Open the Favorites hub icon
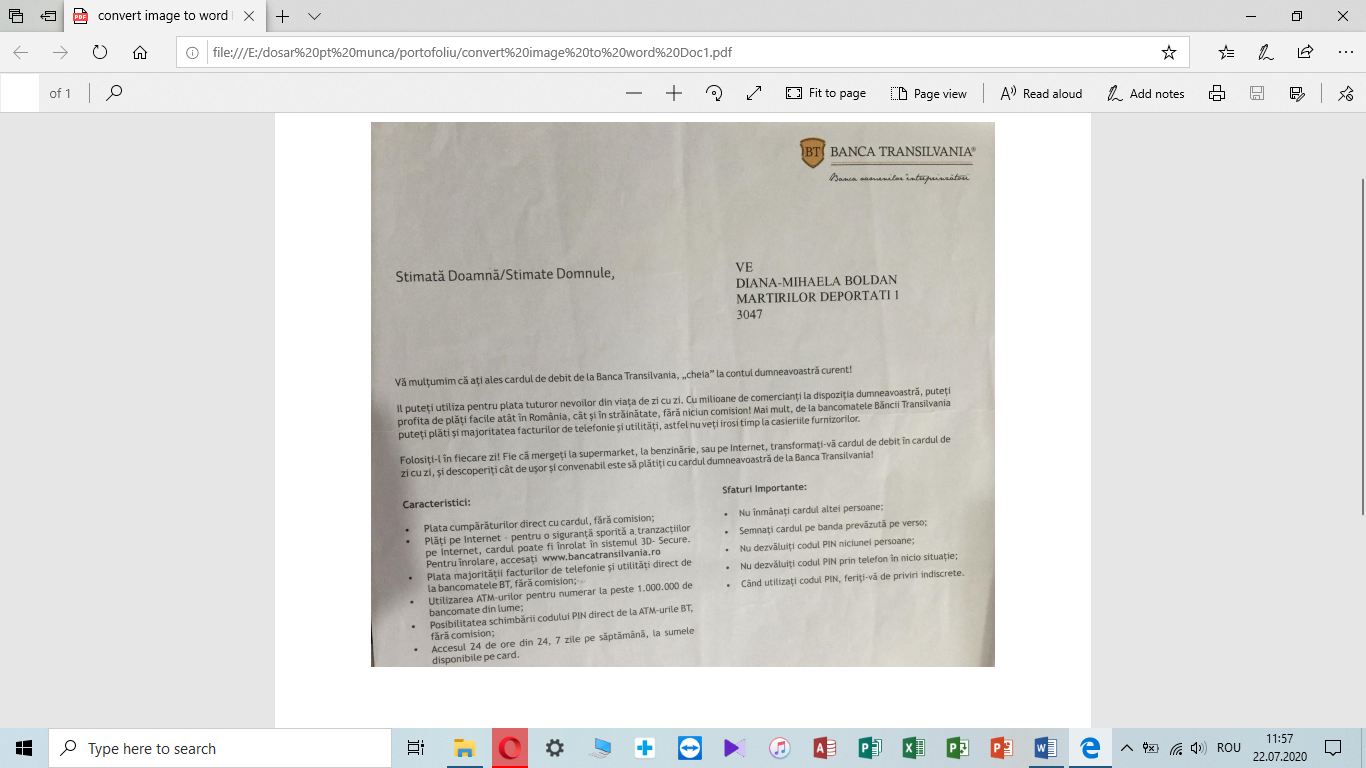Screen dimensions: 1366x768 (1226, 52)
